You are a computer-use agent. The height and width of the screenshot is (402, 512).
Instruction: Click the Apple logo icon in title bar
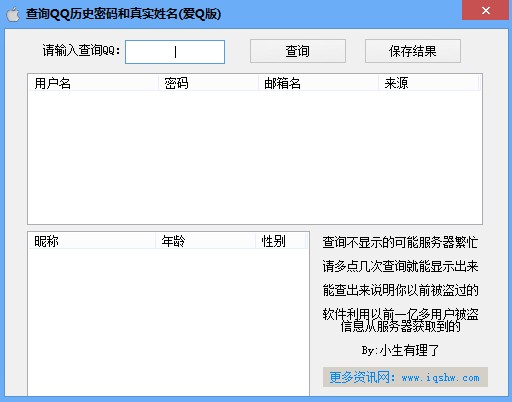click(13, 15)
